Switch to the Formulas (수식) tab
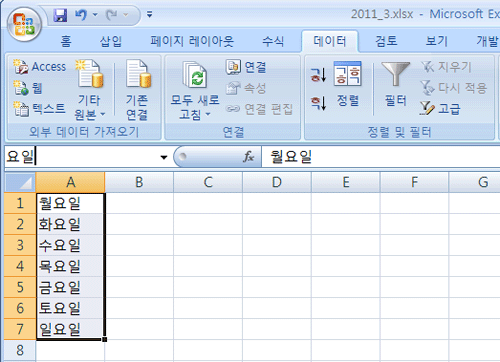The height and width of the screenshot is (362, 500). pyautogui.click(x=273, y=41)
